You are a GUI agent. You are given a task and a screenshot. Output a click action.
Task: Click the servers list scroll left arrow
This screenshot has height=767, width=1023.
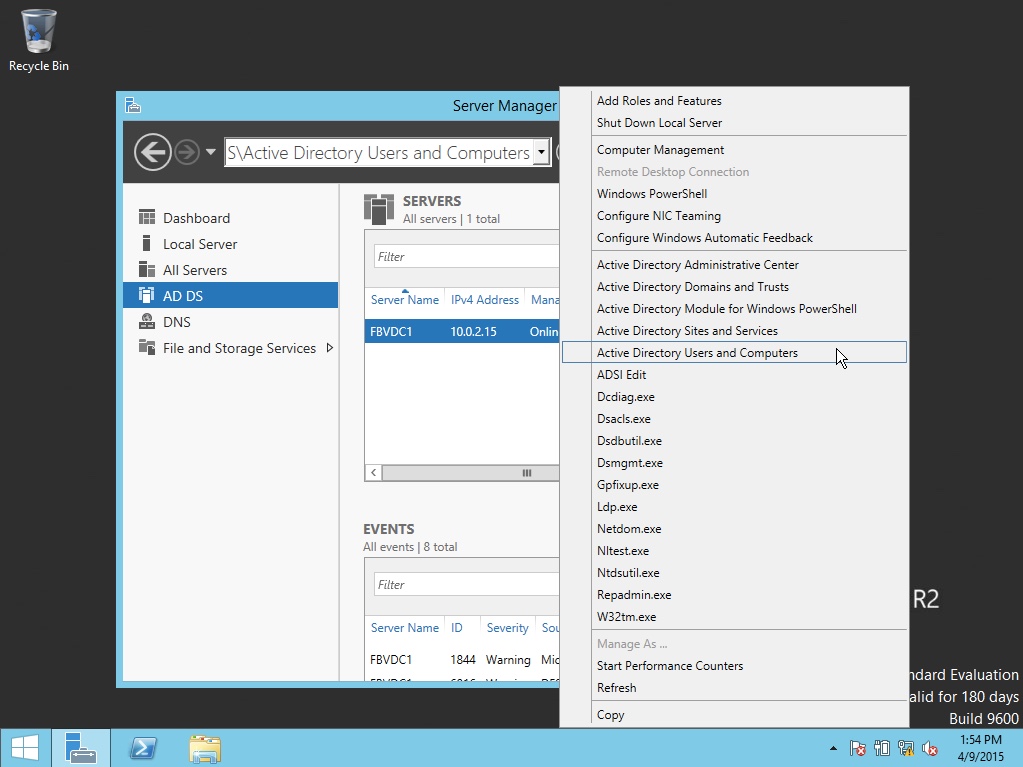pos(373,473)
